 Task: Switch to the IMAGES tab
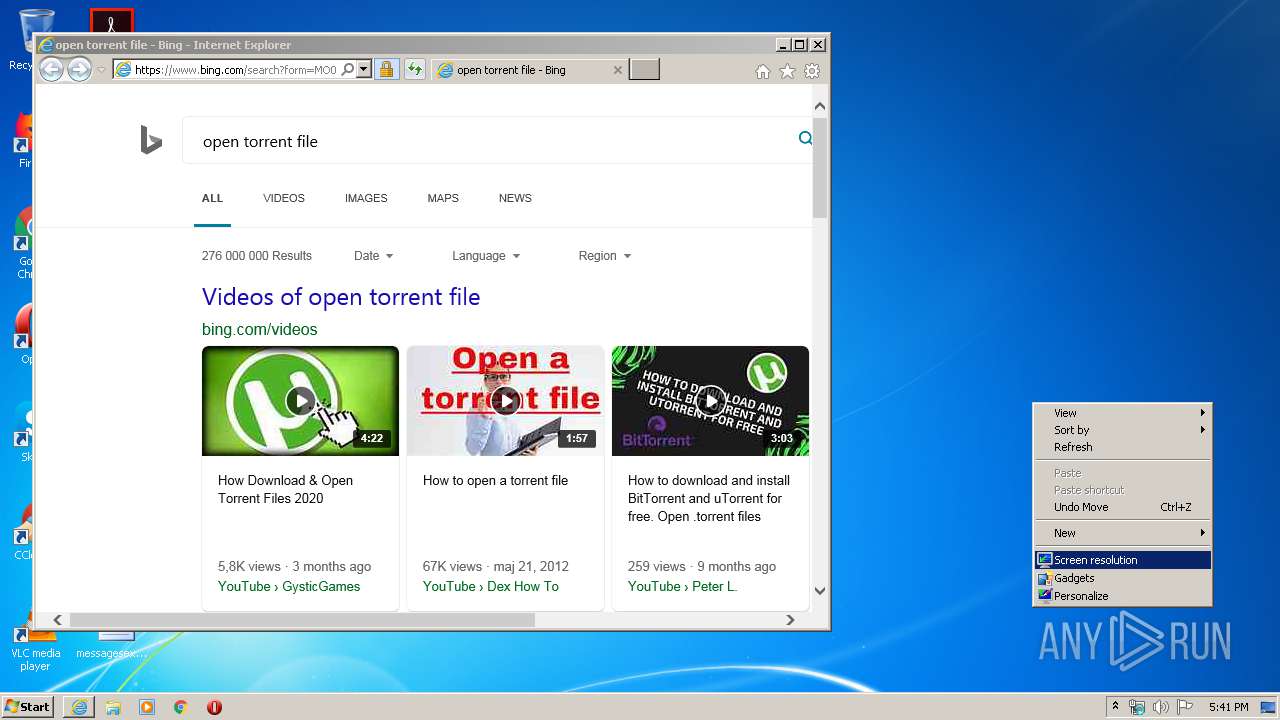[x=366, y=198]
